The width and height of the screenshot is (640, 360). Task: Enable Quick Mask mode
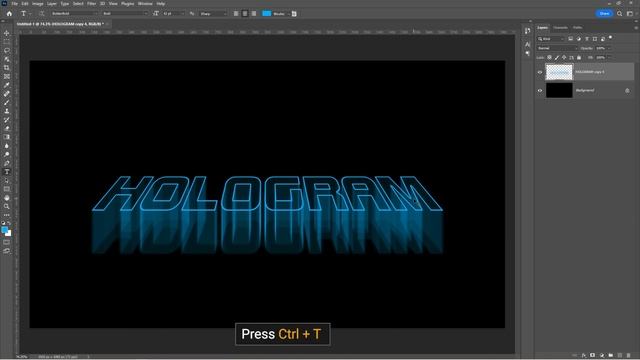click(x=7, y=242)
